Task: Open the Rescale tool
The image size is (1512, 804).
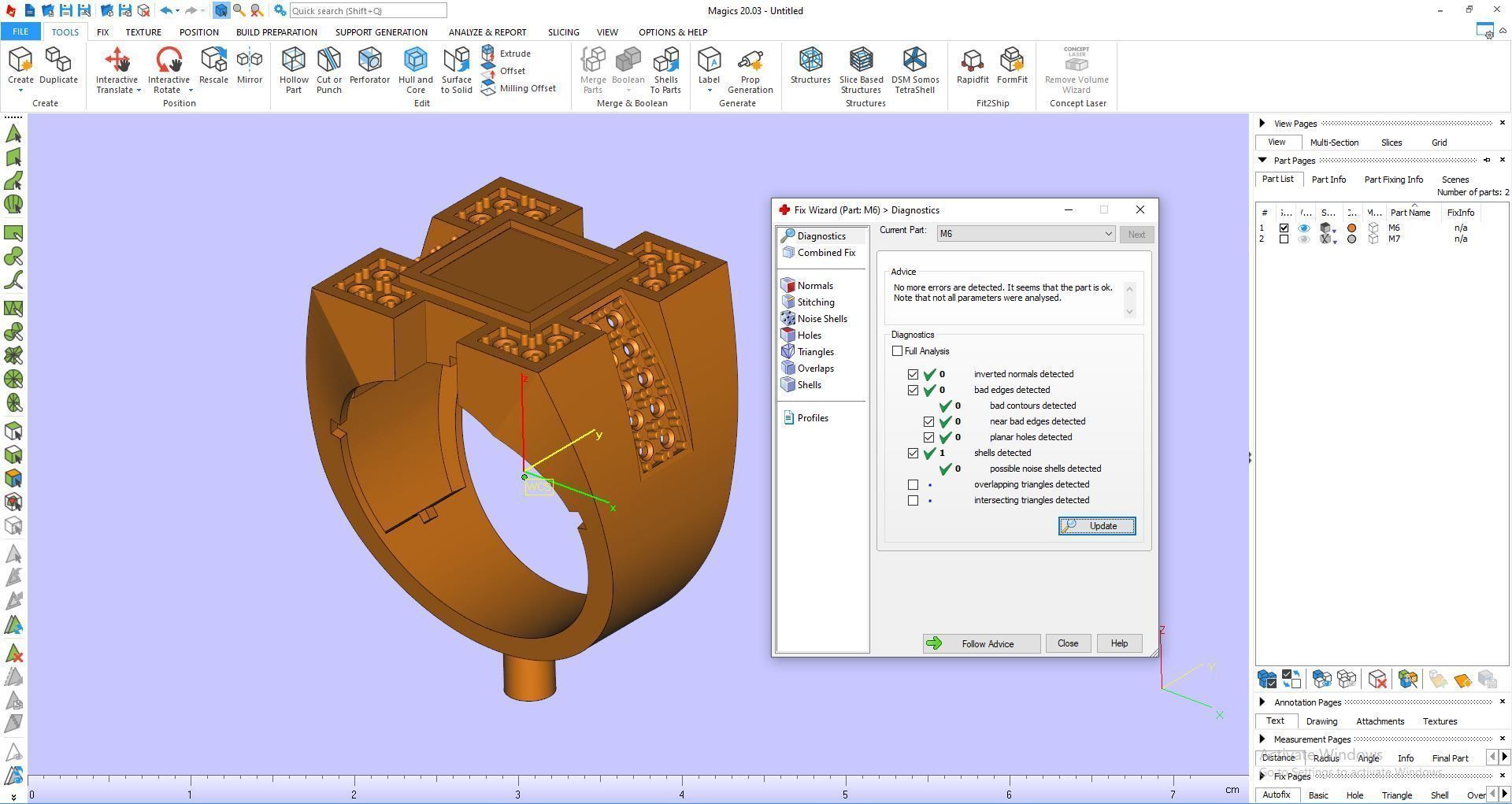Action: pos(213,66)
